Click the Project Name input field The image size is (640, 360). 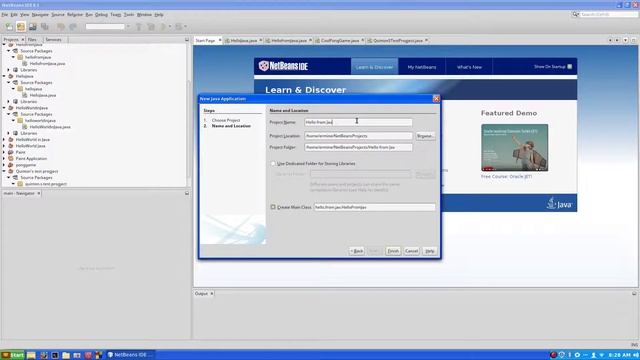coord(358,122)
